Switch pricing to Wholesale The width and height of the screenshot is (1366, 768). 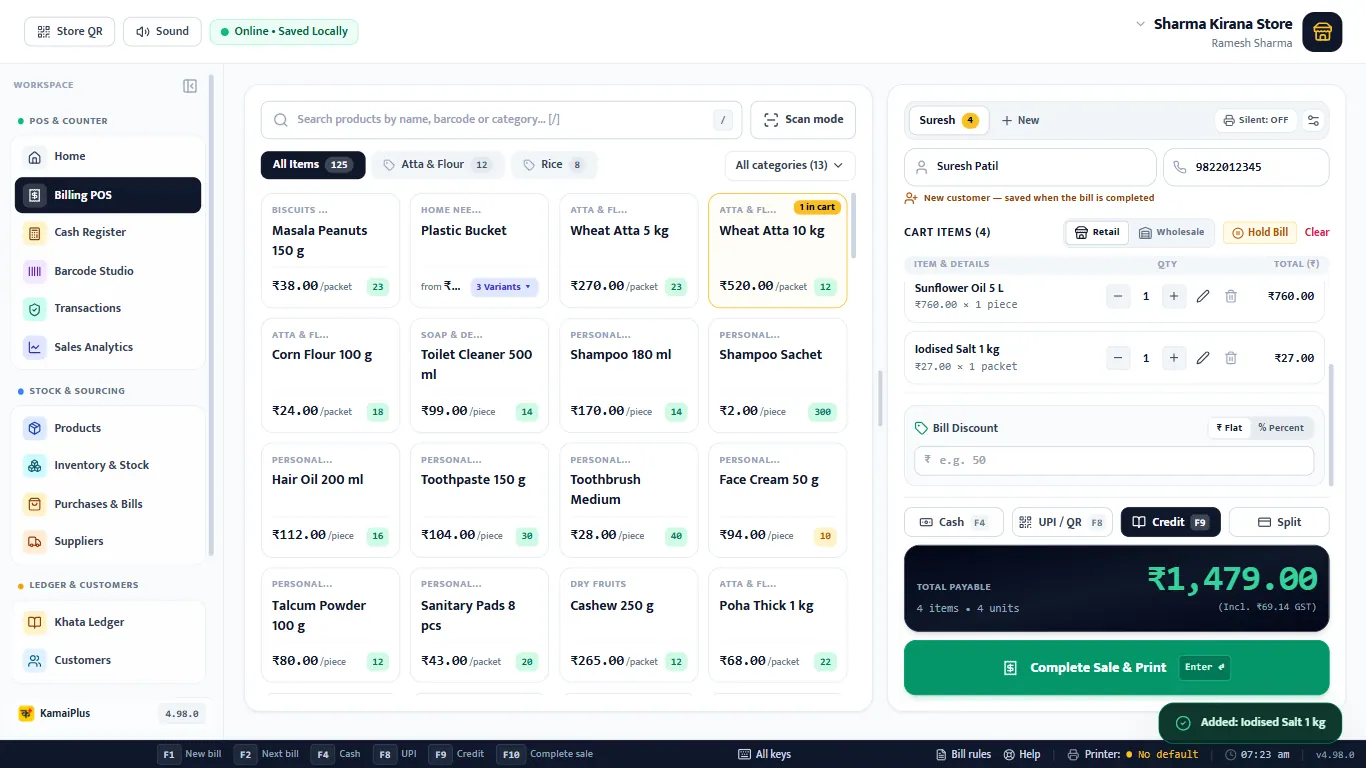coord(1172,232)
